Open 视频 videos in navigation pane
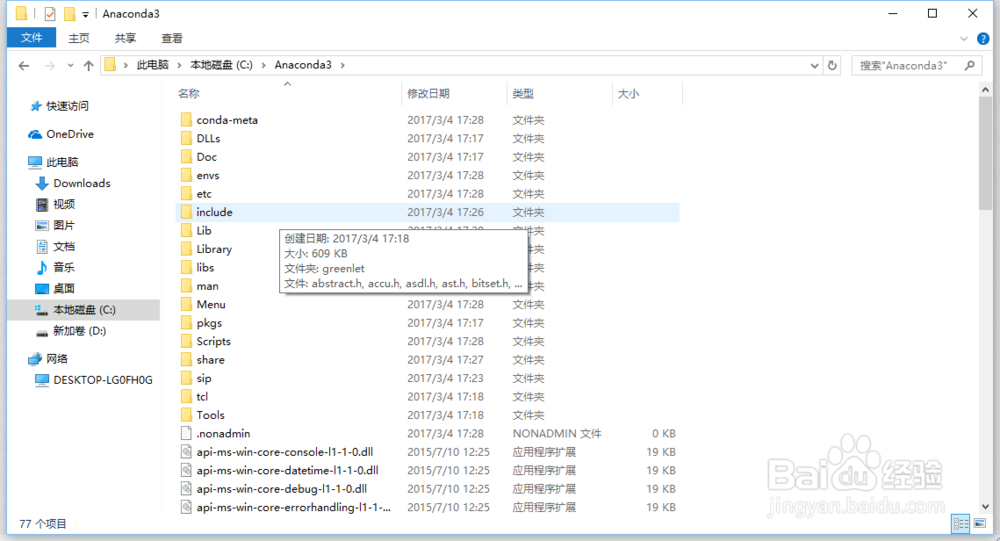1000x541 pixels. (x=55, y=204)
